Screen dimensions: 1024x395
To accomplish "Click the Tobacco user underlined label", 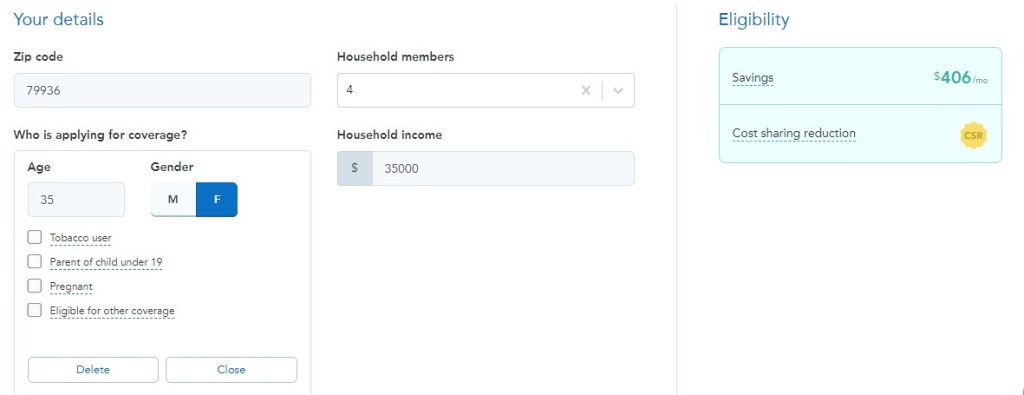I will point(80,238).
